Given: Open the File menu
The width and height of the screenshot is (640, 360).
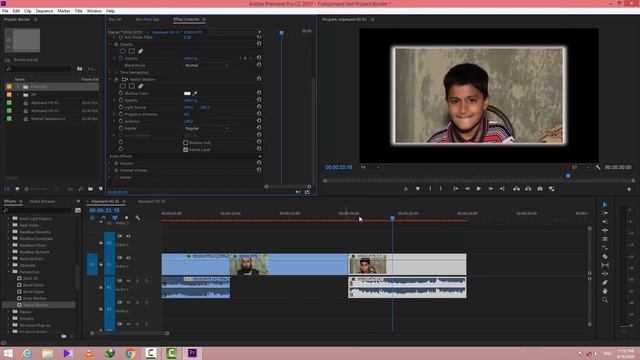Looking at the screenshot, I should tap(5, 11).
